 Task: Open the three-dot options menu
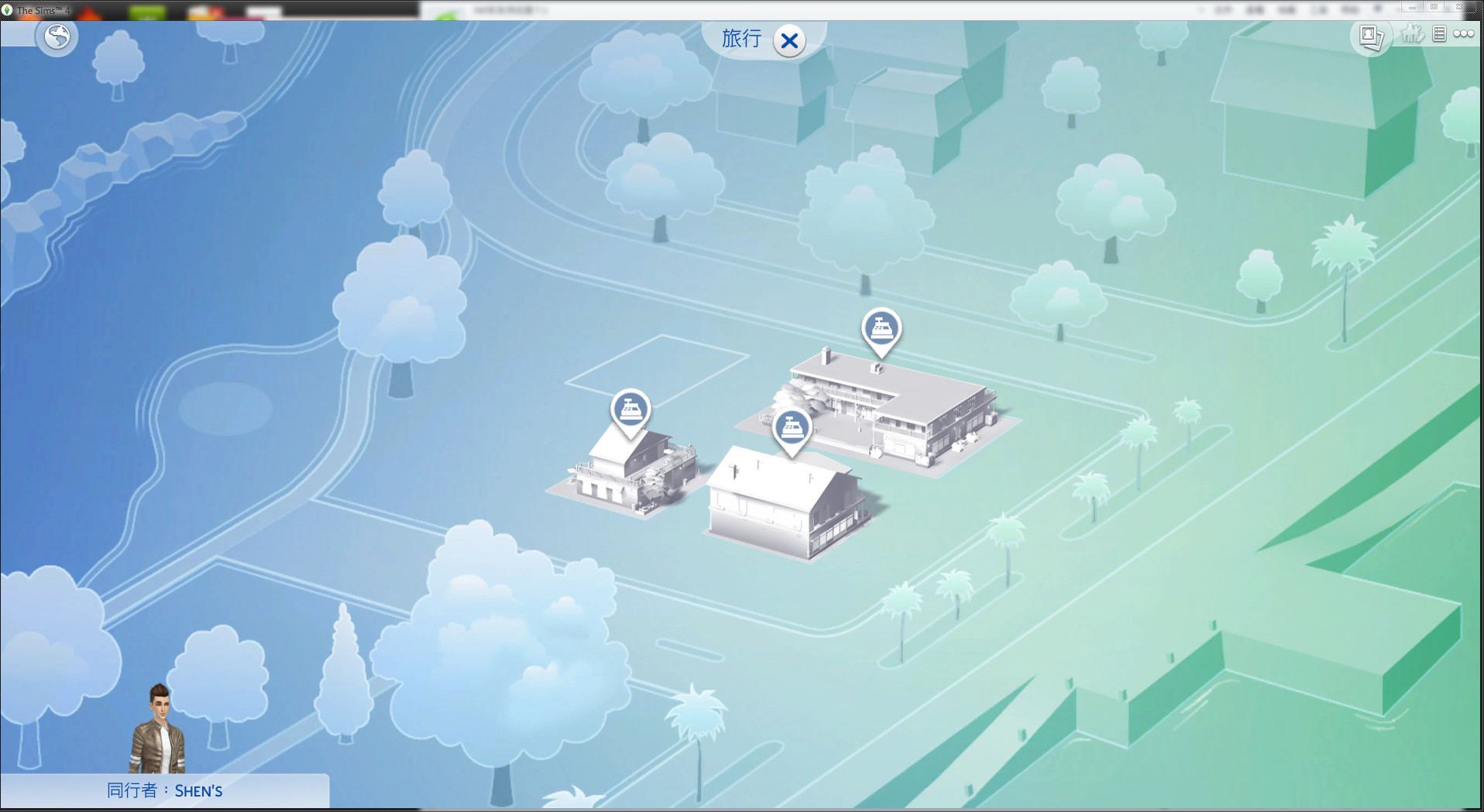(x=1463, y=33)
